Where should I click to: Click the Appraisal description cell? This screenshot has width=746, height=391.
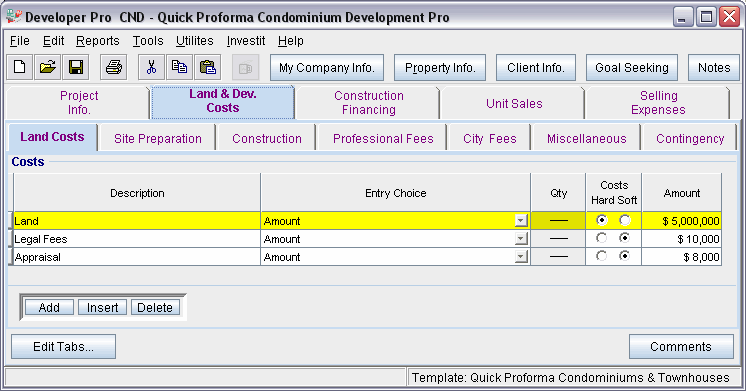point(137,257)
